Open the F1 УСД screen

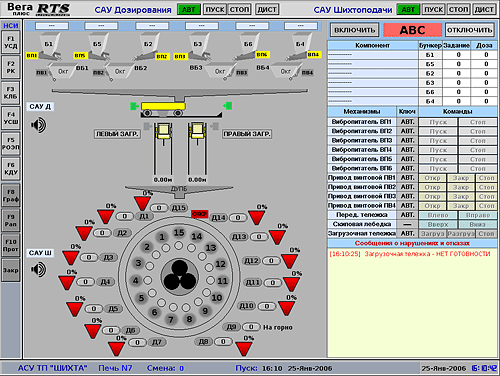[11, 42]
